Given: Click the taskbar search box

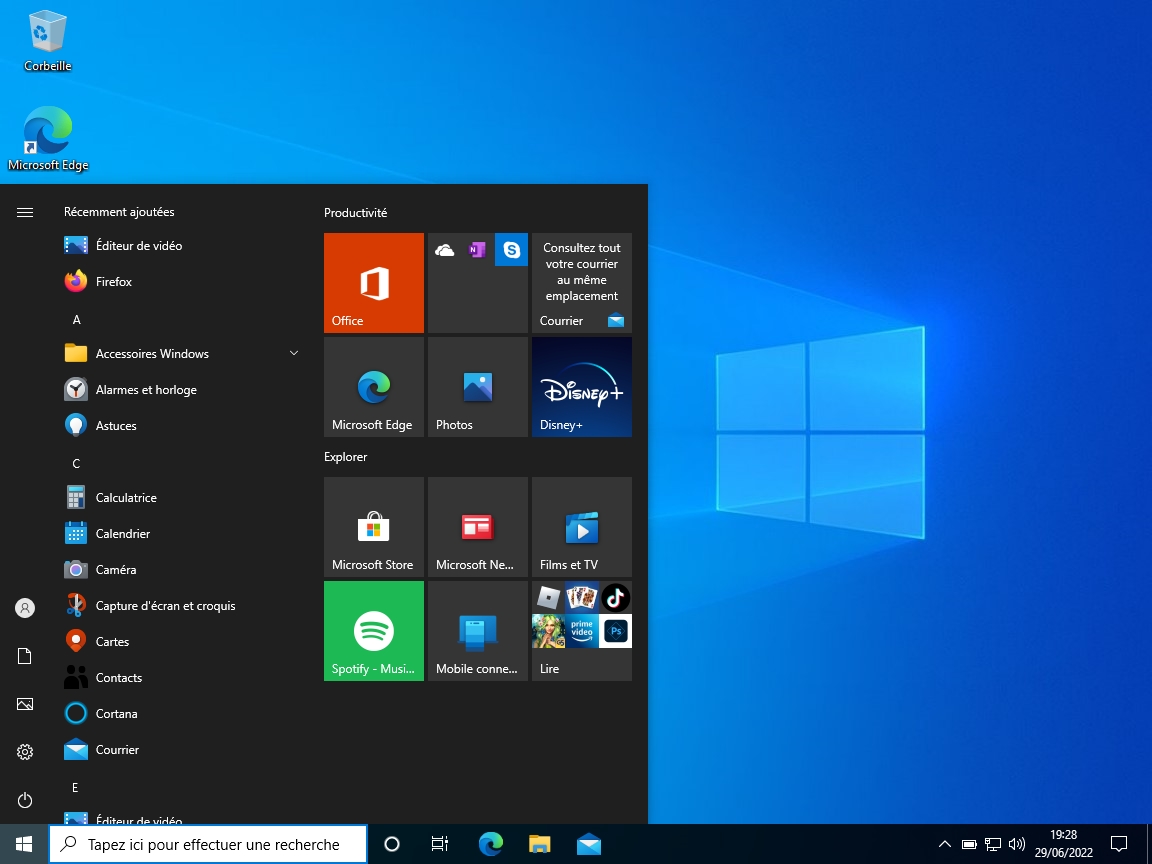Looking at the screenshot, I should point(208,844).
